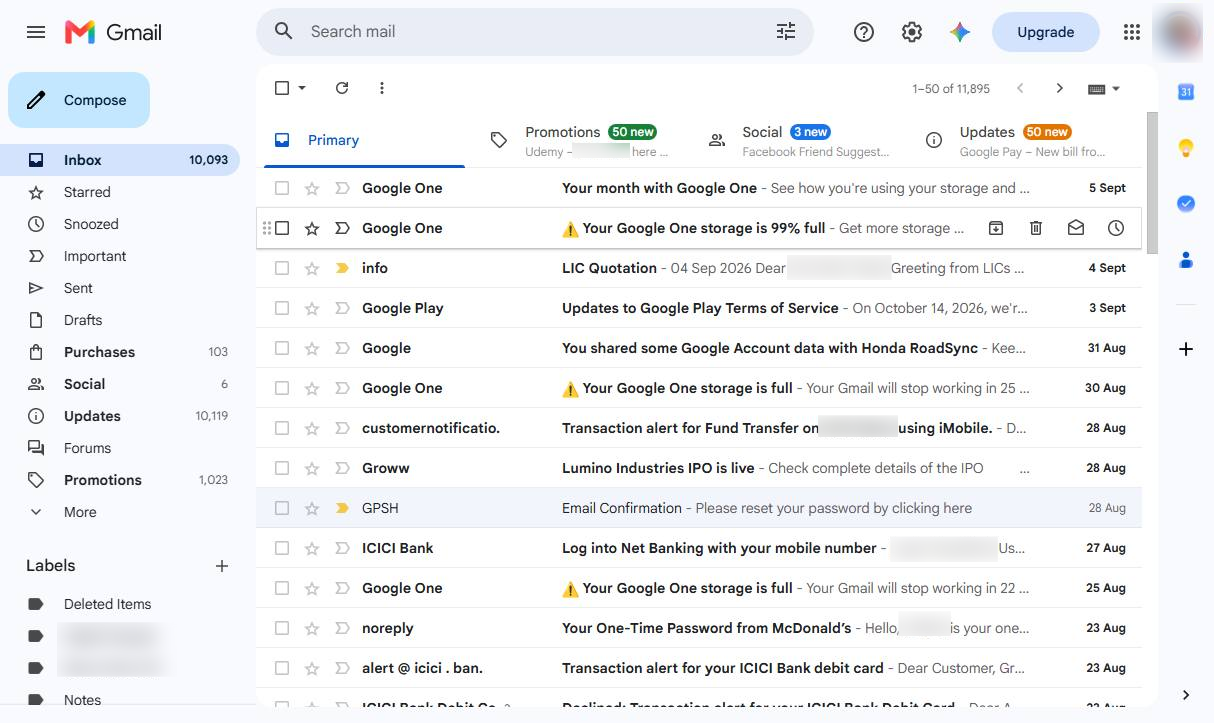Go to the next page of emails
1214x723 pixels.
(1060, 88)
